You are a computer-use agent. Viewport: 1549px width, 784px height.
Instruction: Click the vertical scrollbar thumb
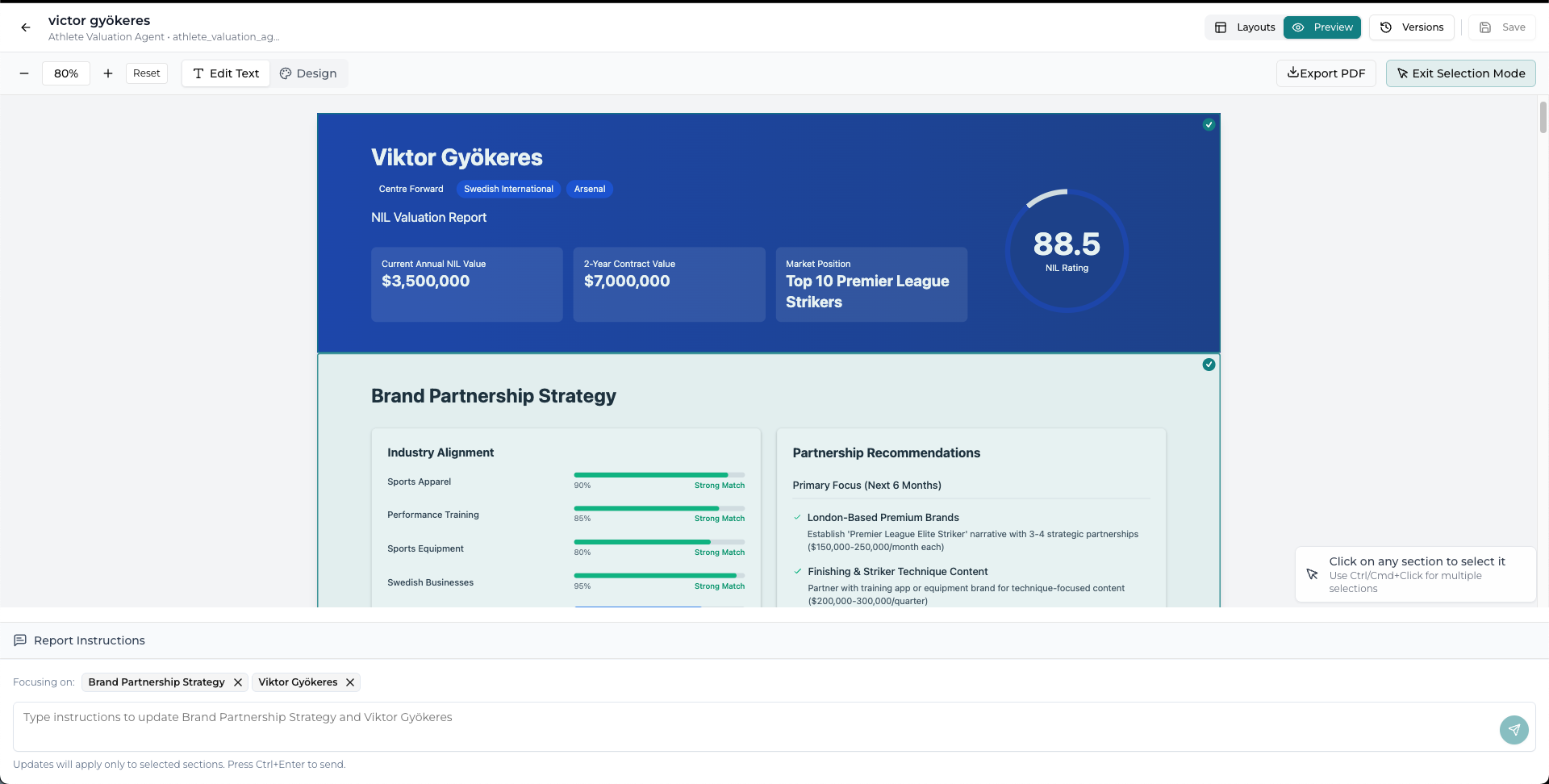click(1543, 118)
